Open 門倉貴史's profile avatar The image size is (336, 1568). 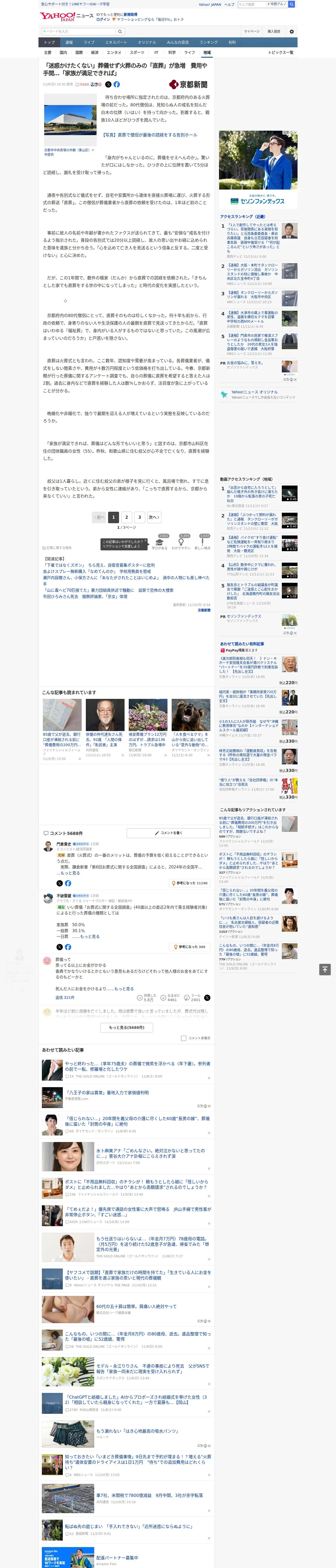[48, 846]
